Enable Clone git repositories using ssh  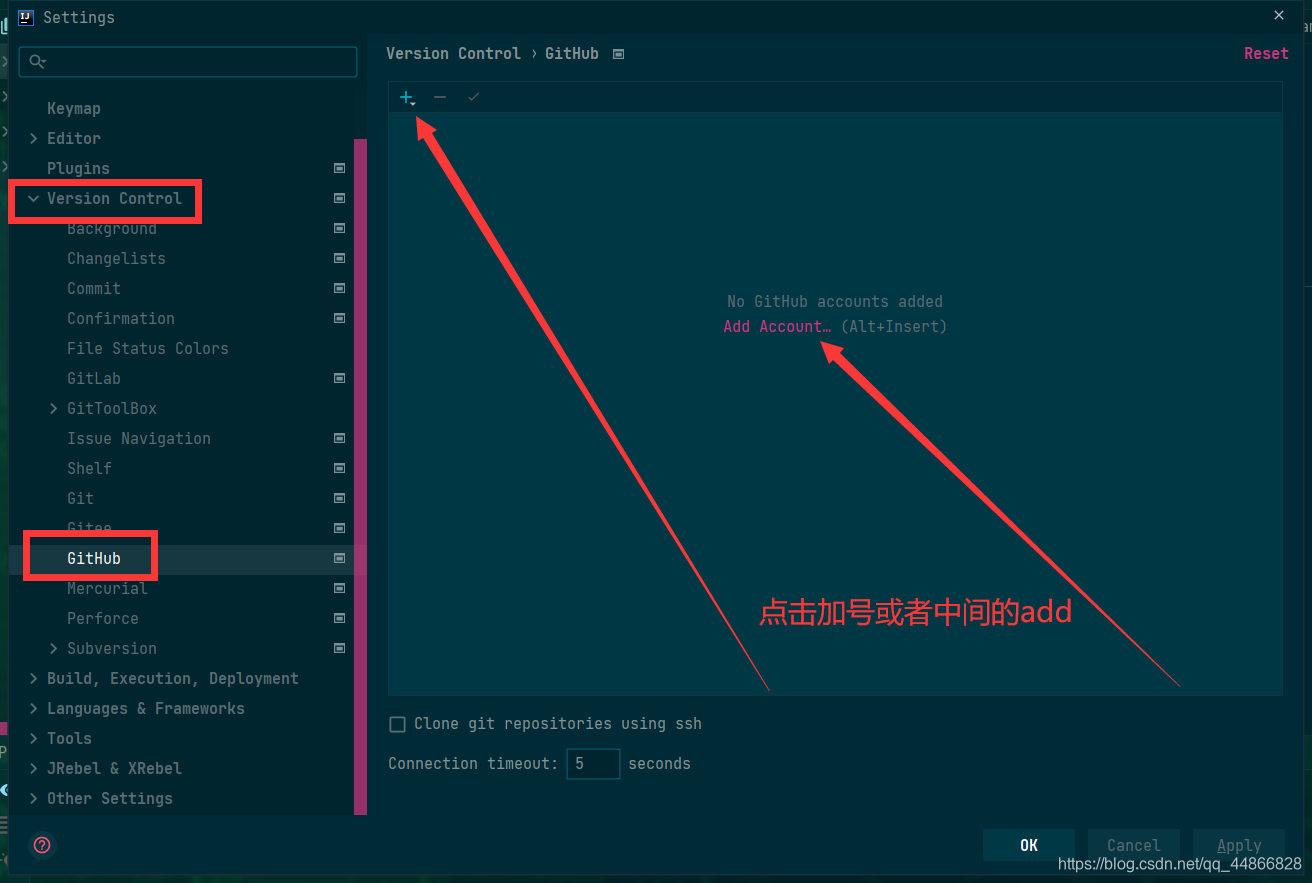tap(397, 724)
